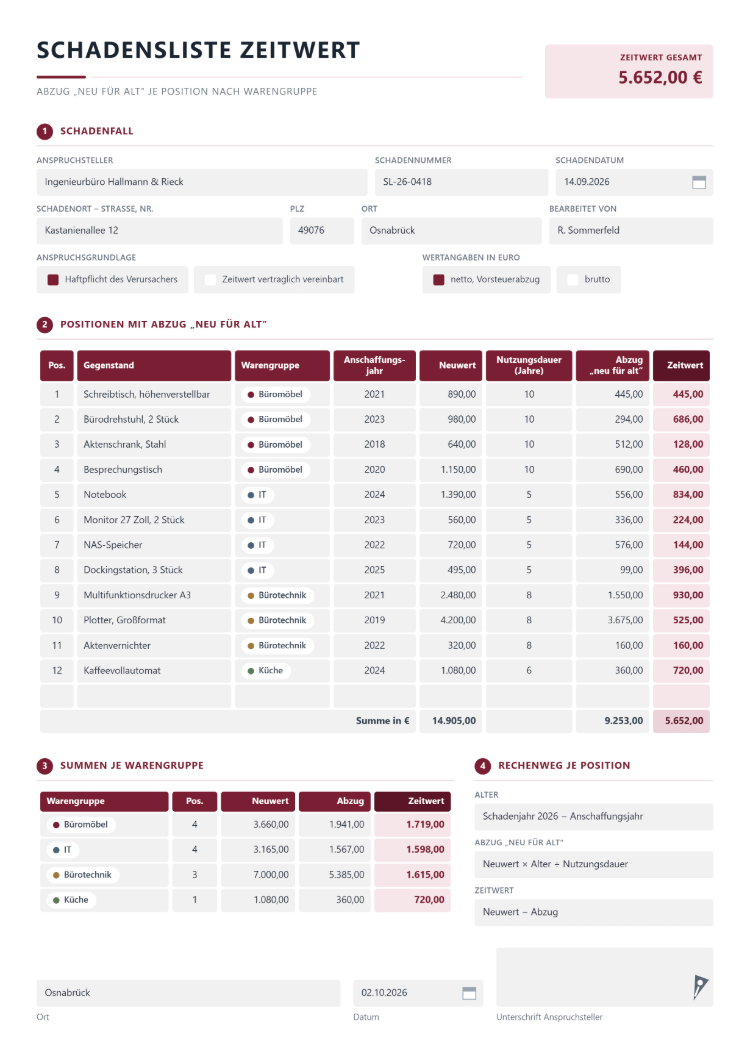Click the Schadennummer field SL-26-0418
This screenshot has height=1060, width=750.
pyautogui.click(x=461, y=182)
